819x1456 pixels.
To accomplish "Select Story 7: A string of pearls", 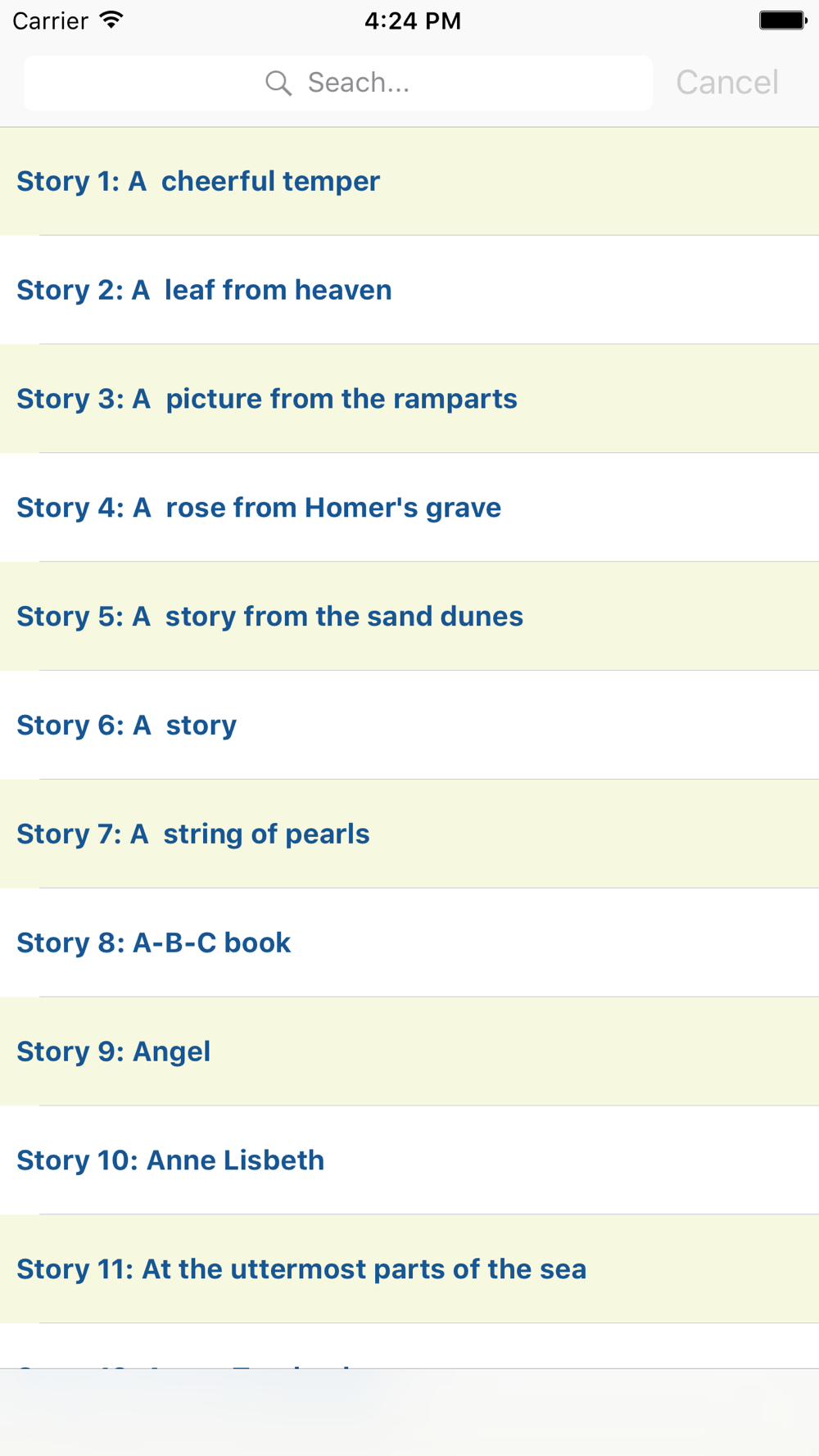I will (409, 834).
